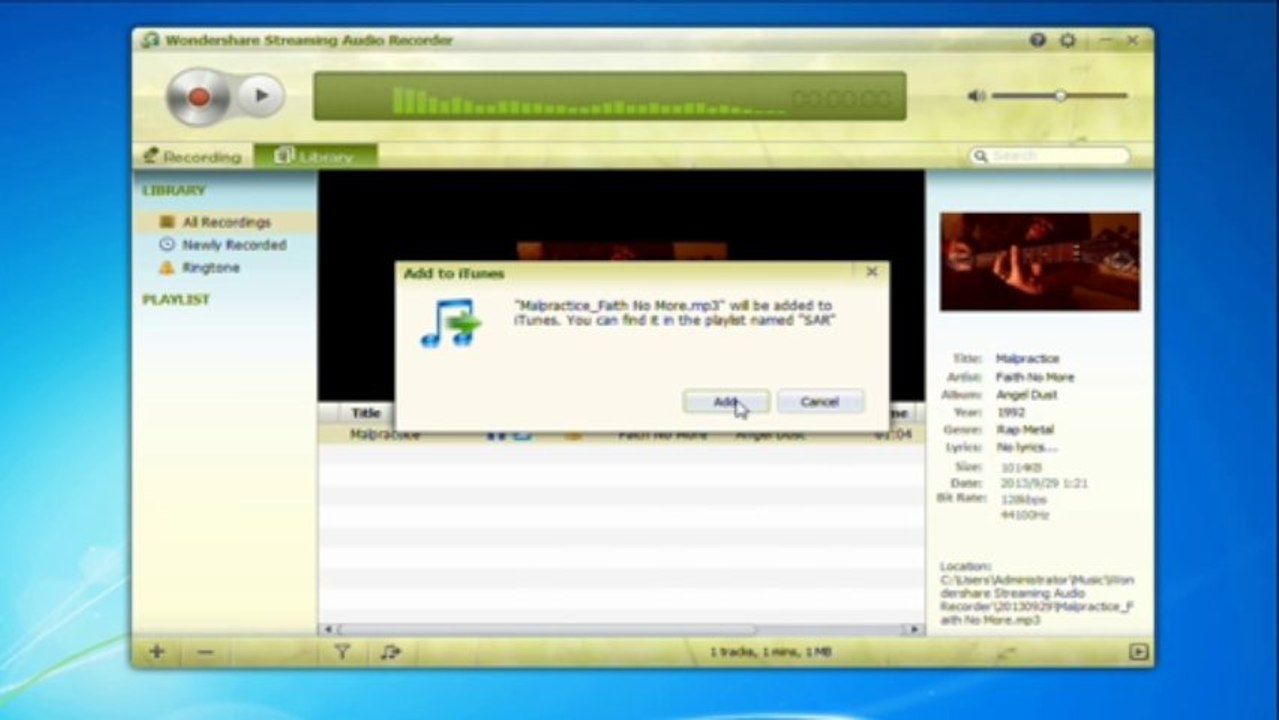Screen dimensions: 1279x720
Task: Open the filter funnel icon
Action: (x=342, y=652)
